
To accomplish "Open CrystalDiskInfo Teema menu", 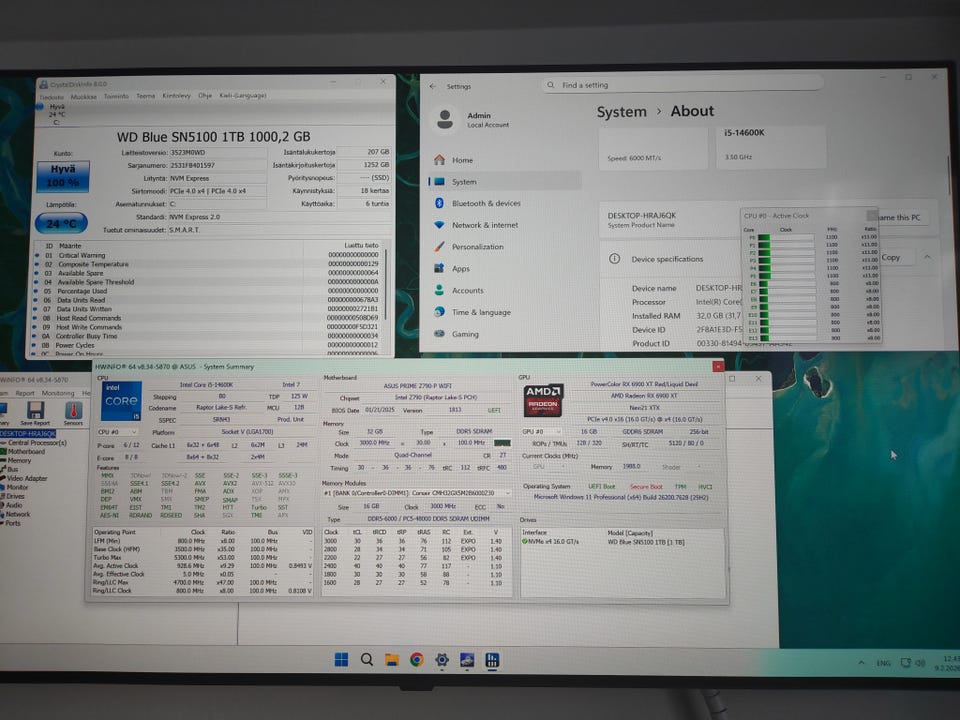I will pos(145,96).
